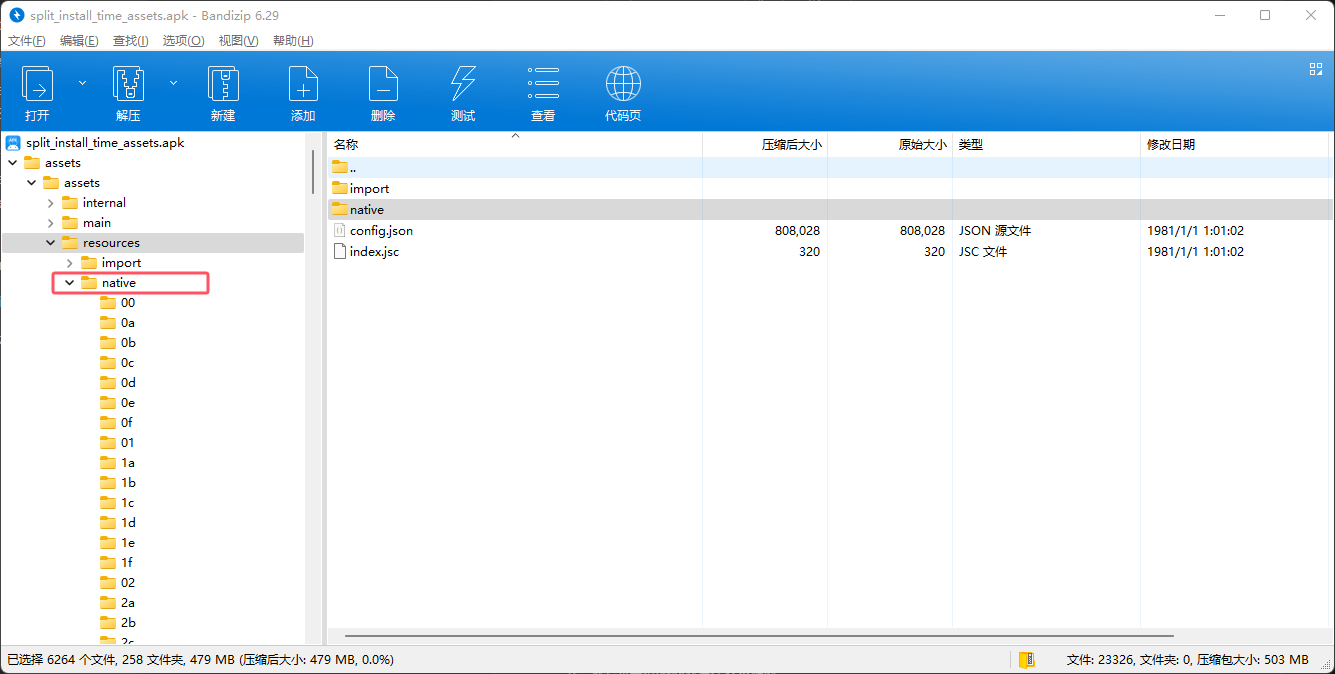Click the archive icon in status bar
Viewport: 1335px width, 674px height.
[x=1026, y=660]
